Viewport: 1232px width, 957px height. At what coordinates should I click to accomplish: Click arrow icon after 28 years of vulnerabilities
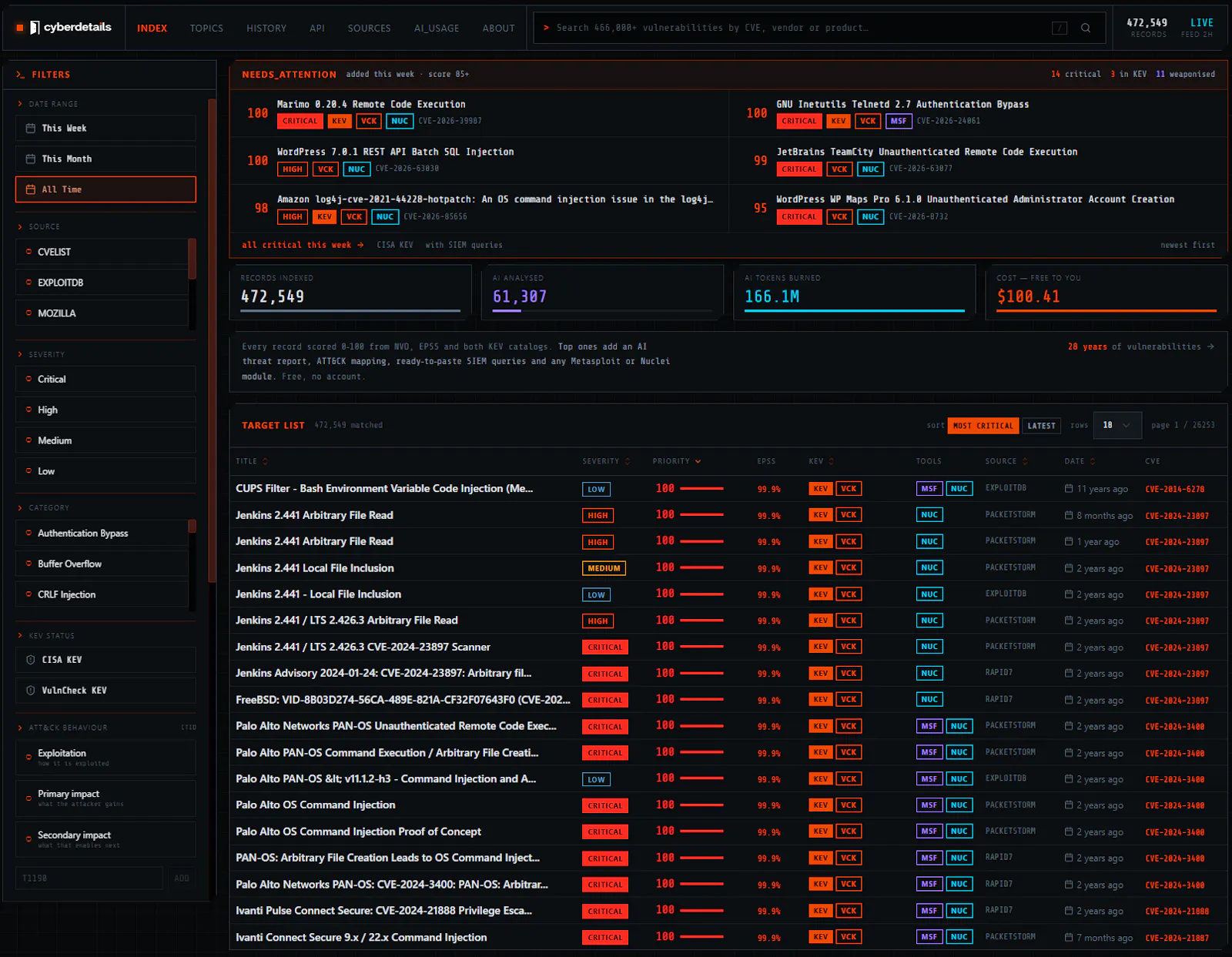[x=1210, y=346]
